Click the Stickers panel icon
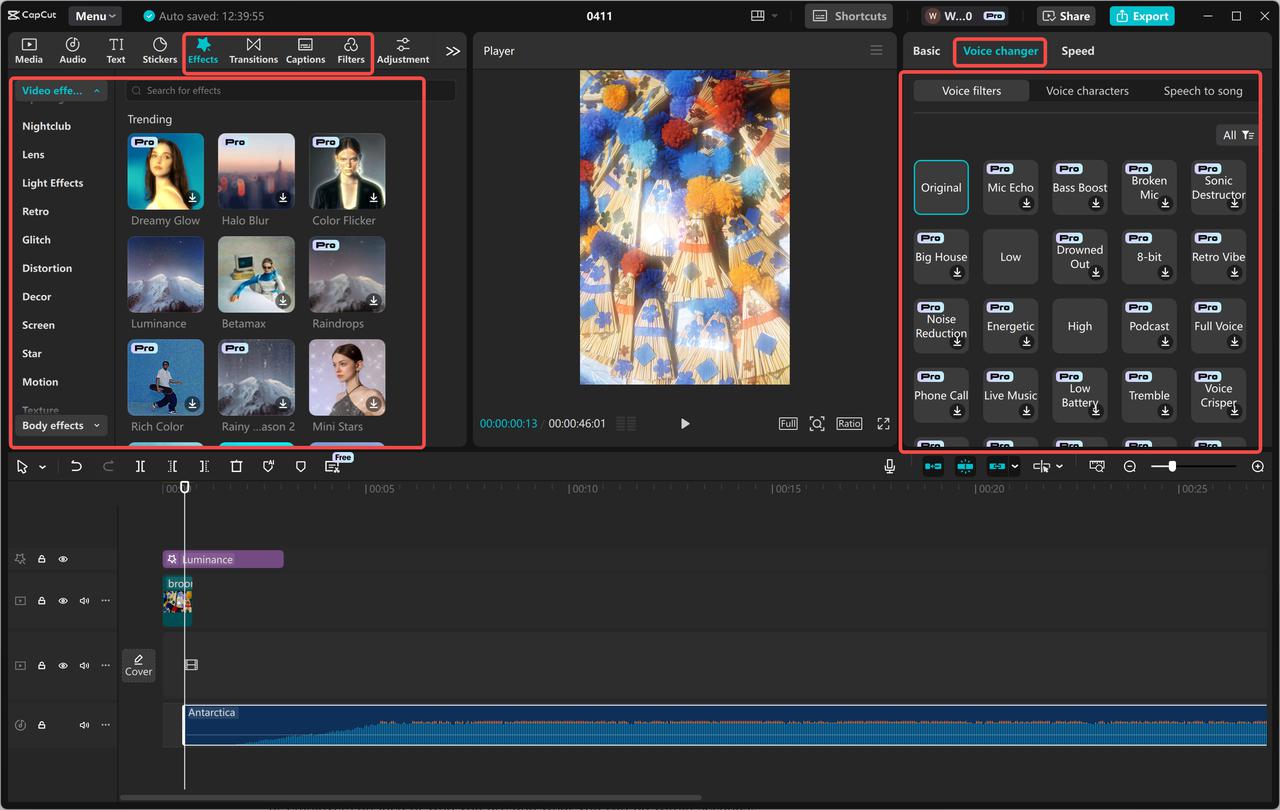The image size is (1280, 810). coord(159,50)
